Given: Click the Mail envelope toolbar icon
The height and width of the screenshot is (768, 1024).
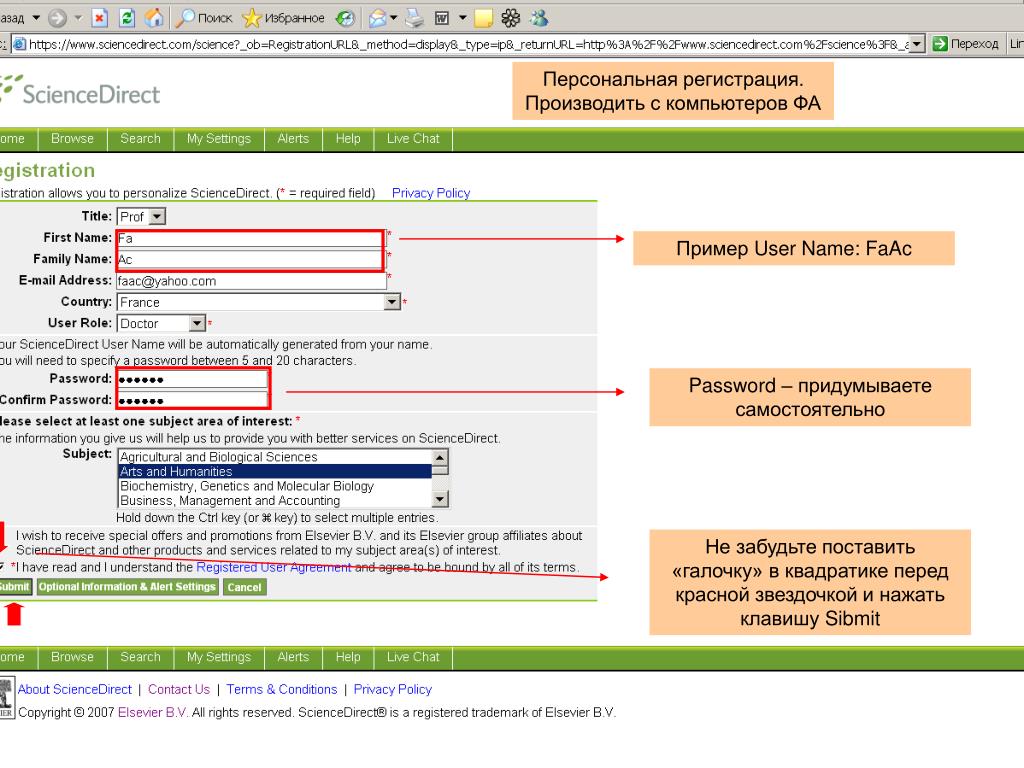Looking at the screenshot, I should point(377,18).
